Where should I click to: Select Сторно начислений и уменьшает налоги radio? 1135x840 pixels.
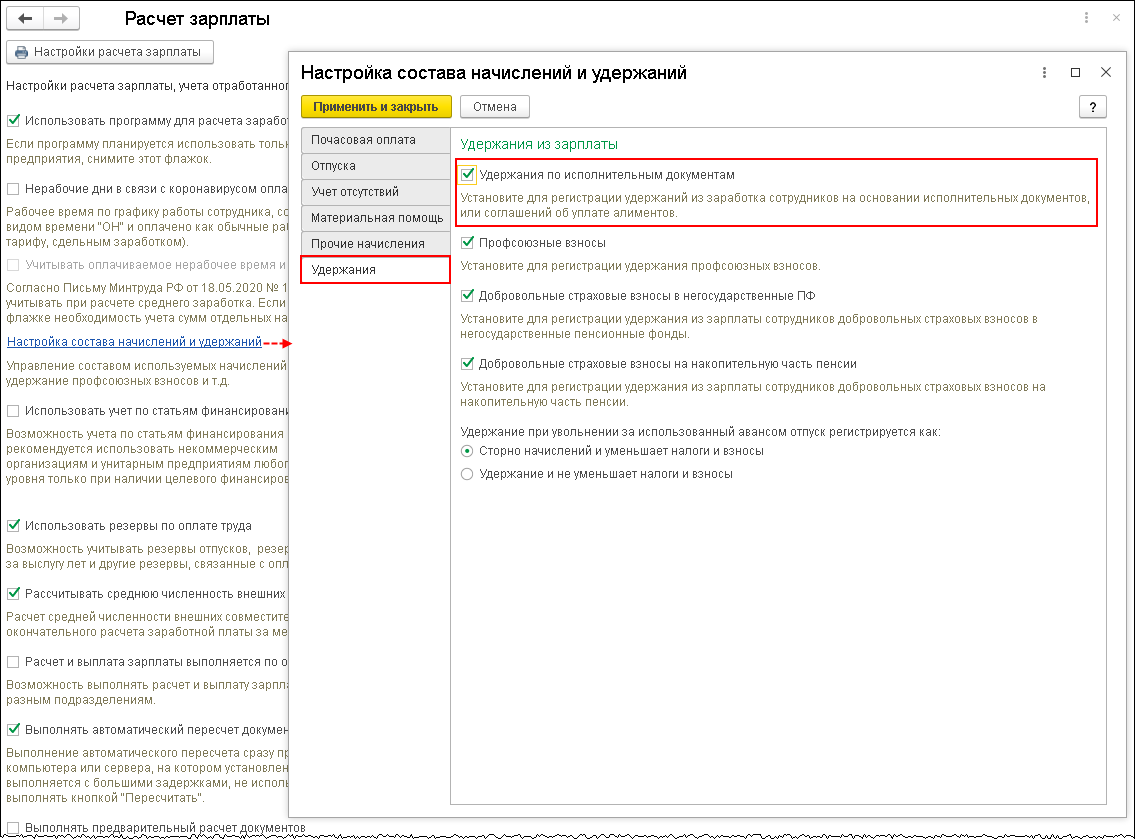pyautogui.click(x=467, y=451)
